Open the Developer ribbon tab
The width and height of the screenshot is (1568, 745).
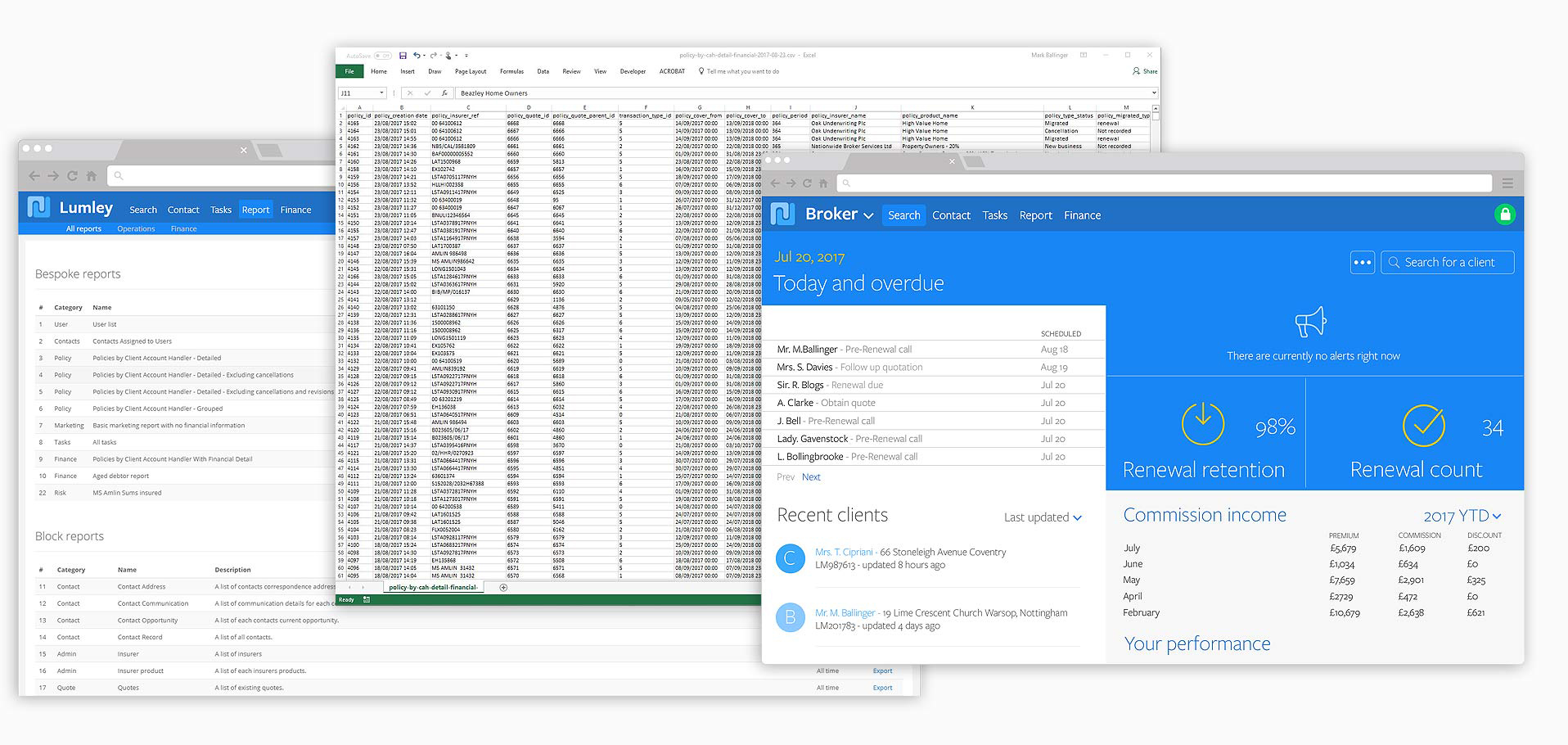coord(633,71)
